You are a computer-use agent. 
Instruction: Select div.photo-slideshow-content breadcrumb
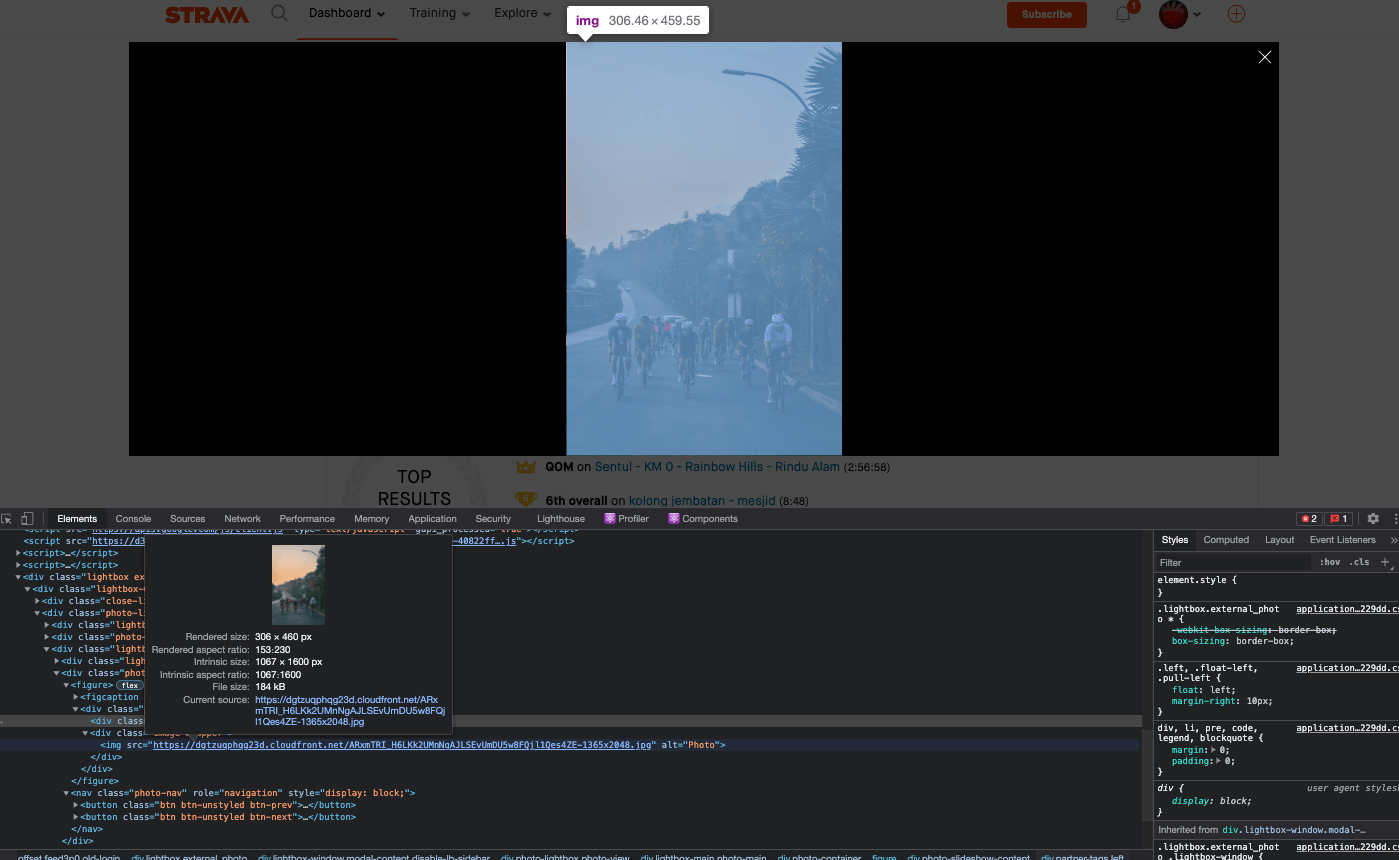pos(968,857)
